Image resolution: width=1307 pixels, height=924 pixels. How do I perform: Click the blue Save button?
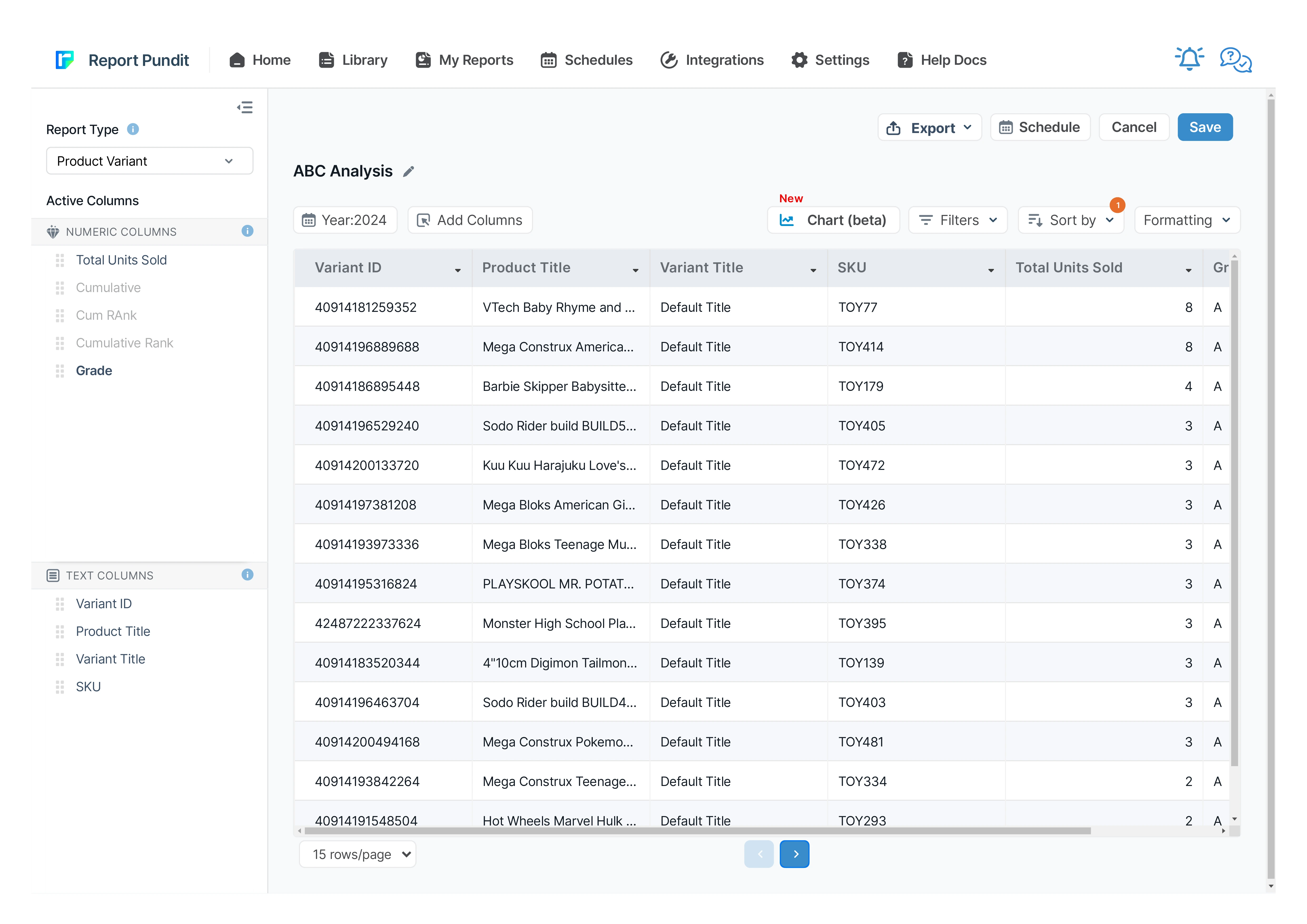[1205, 127]
